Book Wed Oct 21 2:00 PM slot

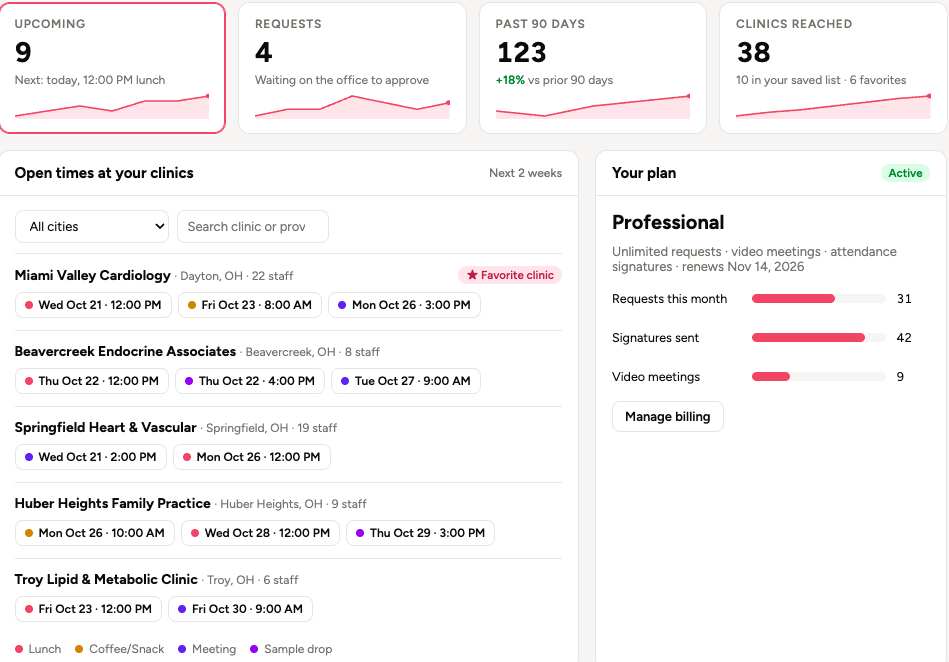pos(91,457)
